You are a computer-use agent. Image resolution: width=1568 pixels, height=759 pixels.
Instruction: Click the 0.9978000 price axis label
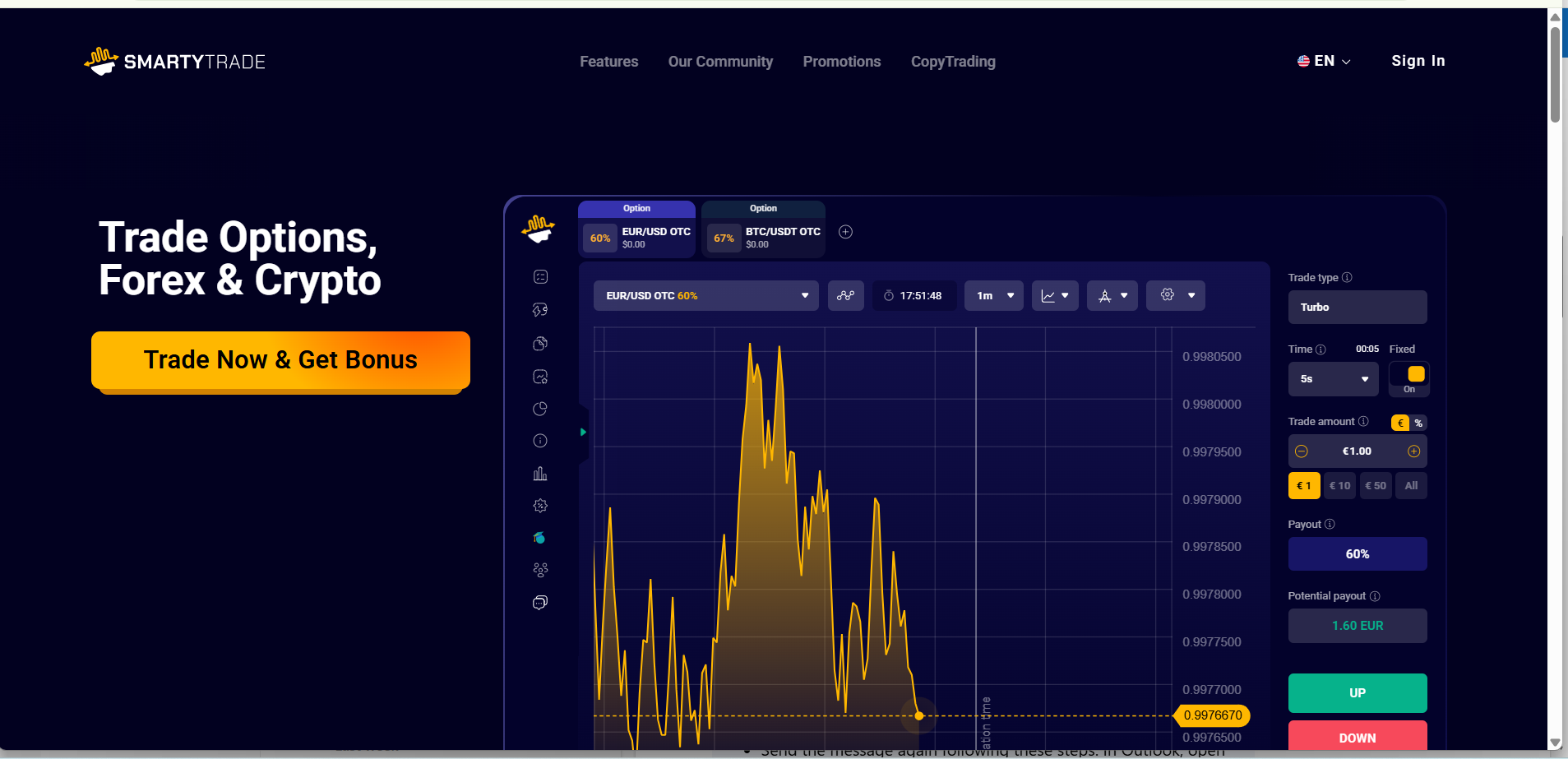(x=1212, y=595)
